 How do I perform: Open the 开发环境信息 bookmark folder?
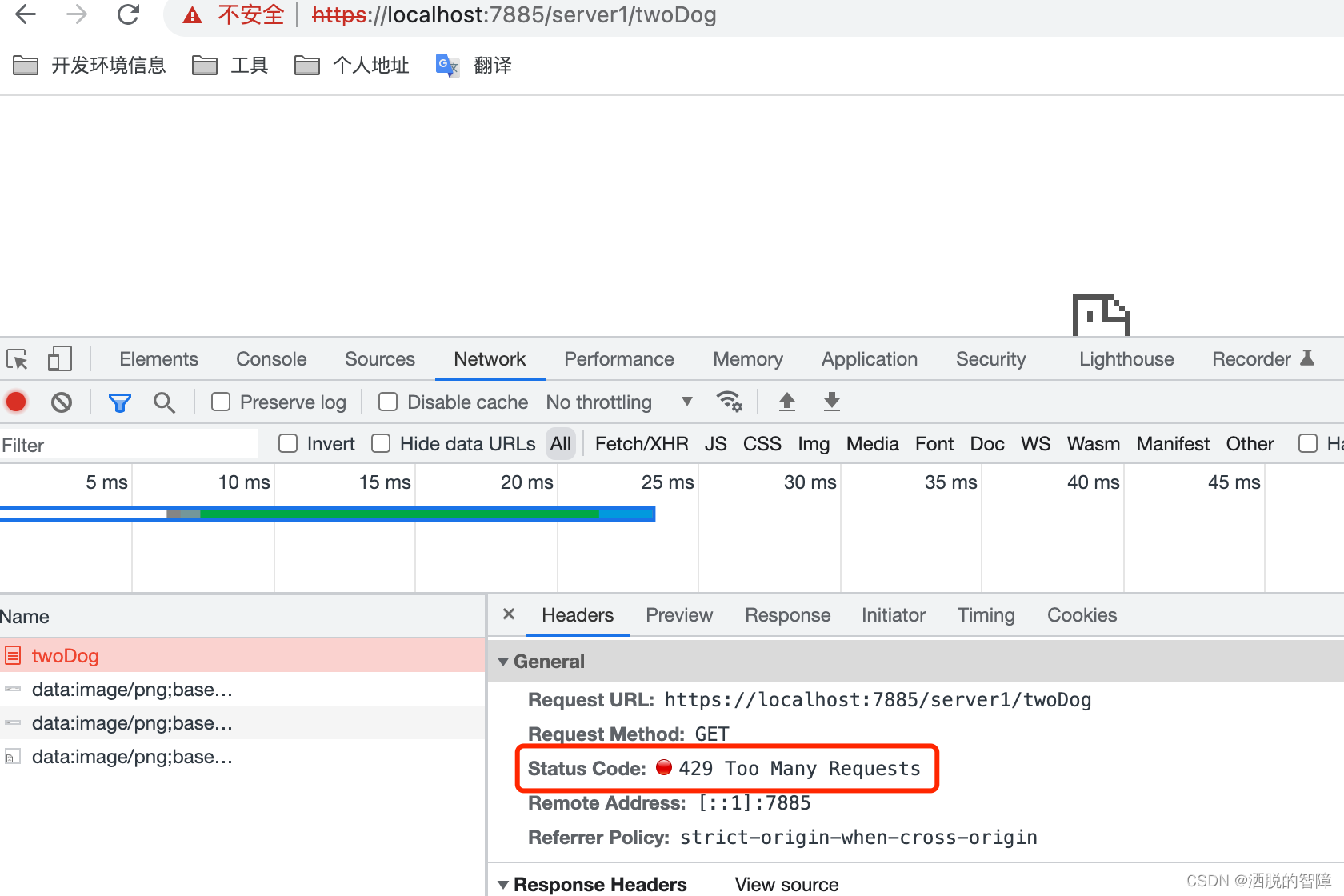pos(90,66)
